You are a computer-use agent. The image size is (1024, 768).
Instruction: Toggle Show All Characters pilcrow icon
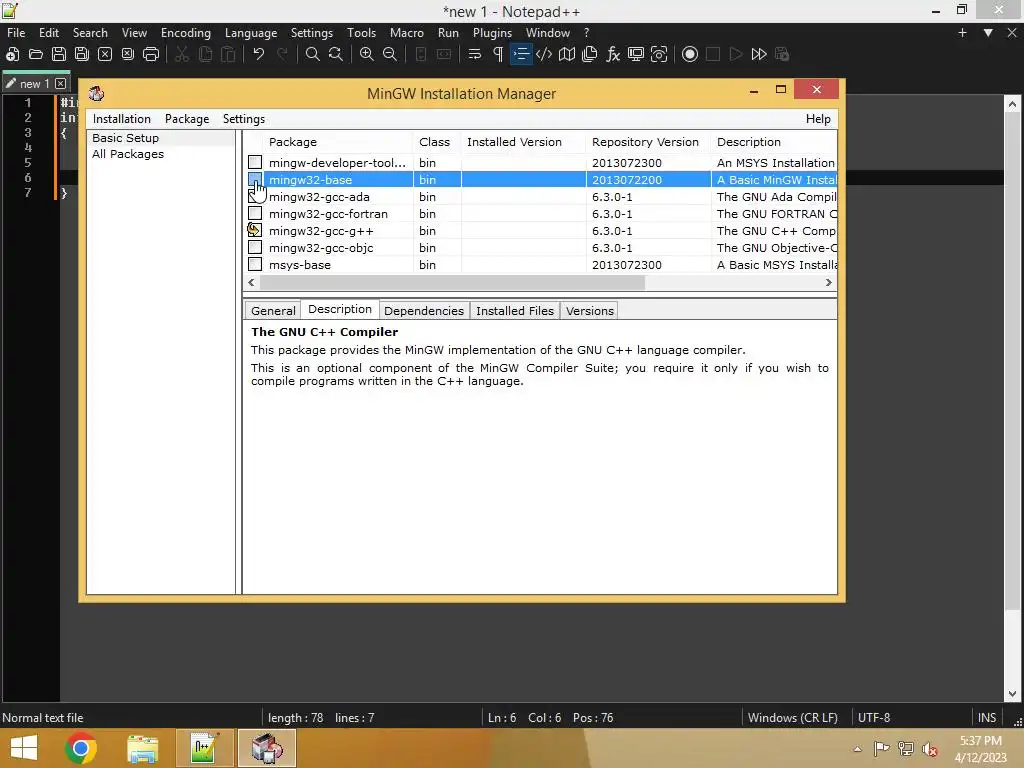click(498, 54)
